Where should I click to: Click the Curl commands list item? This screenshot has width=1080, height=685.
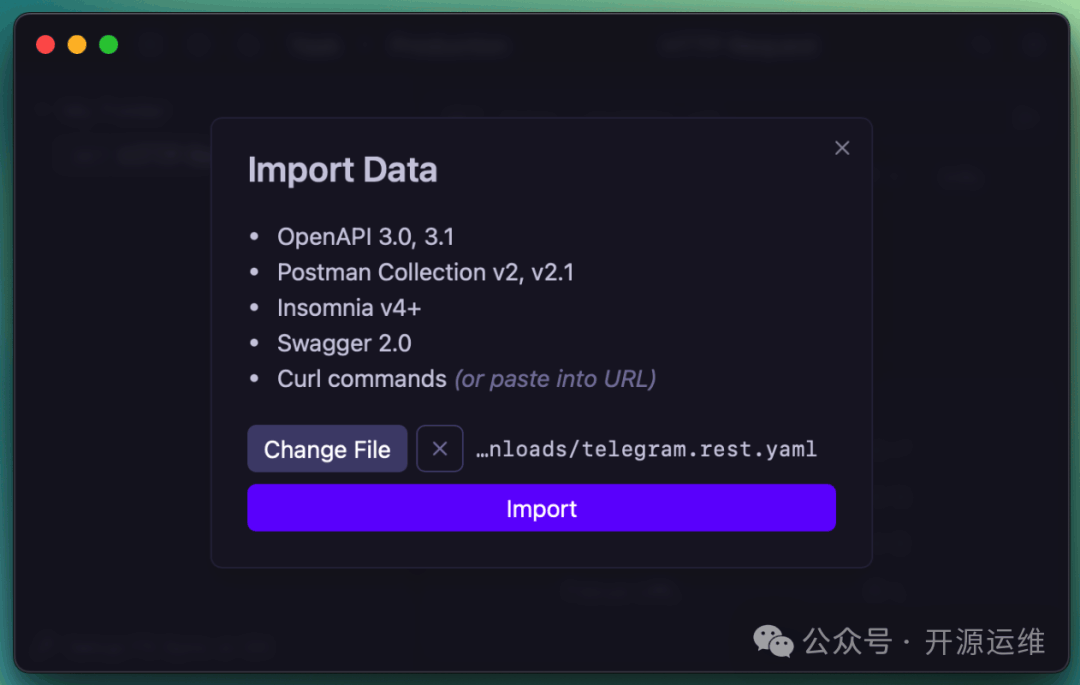point(361,380)
